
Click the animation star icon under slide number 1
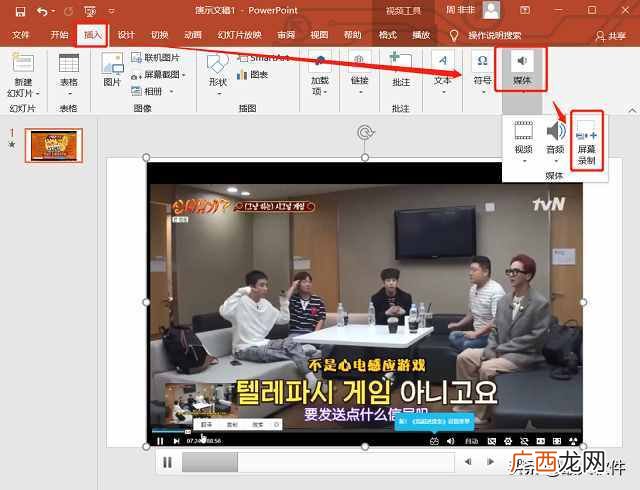click(12, 144)
